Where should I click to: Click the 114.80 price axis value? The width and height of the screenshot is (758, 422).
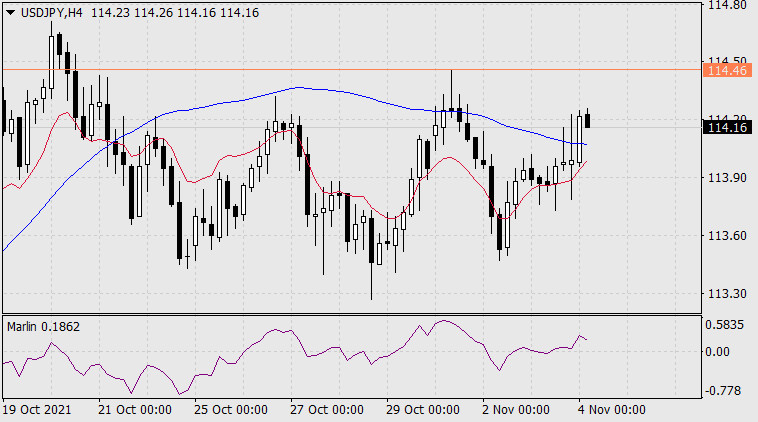coord(727,5)
